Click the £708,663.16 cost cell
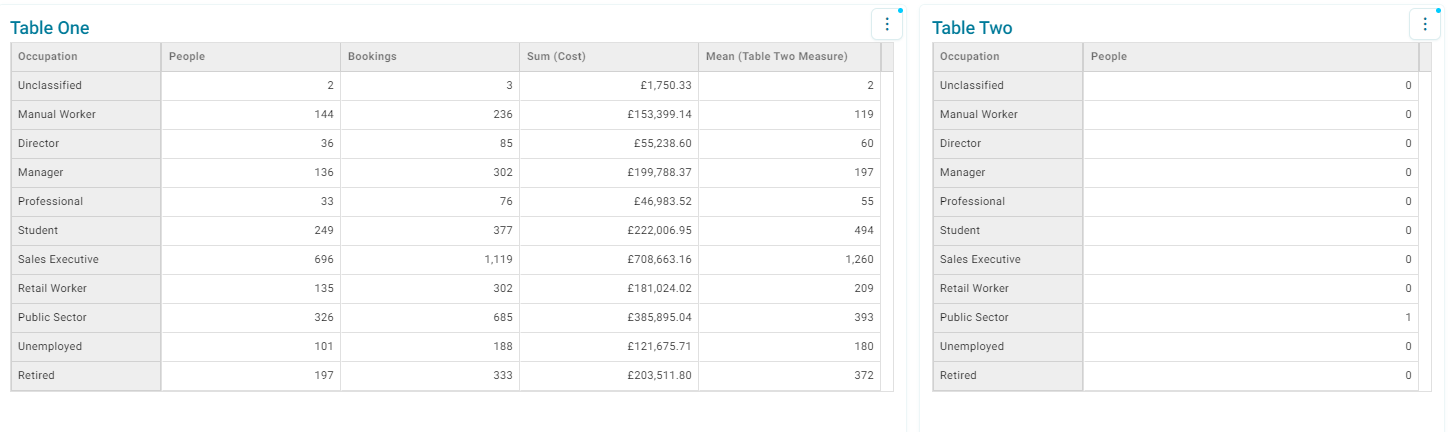The height and width of the screenshot is (432, 1451). coord(609,260)
